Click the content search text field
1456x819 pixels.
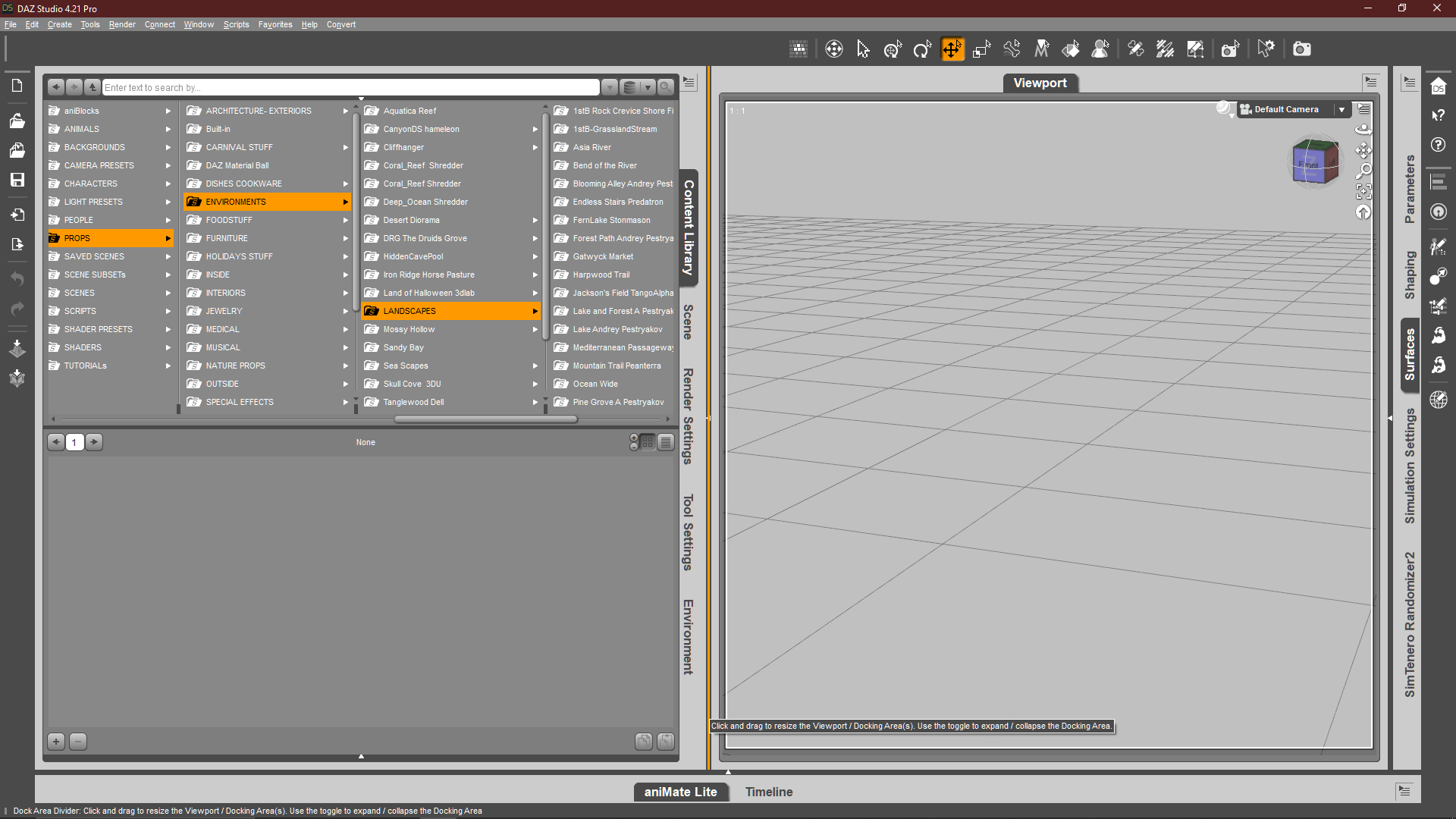click(x=350, y=87)
